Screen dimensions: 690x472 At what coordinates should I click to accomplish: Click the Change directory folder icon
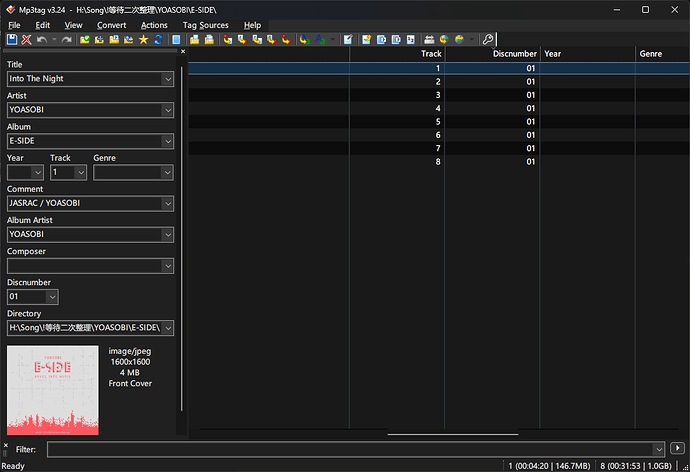pos(85,40)
